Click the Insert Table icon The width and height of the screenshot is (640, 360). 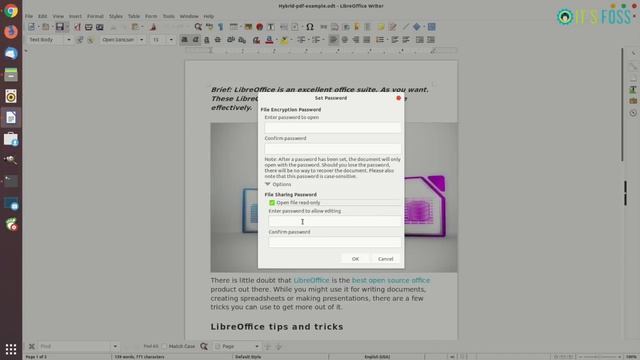[x=233, y=27]
